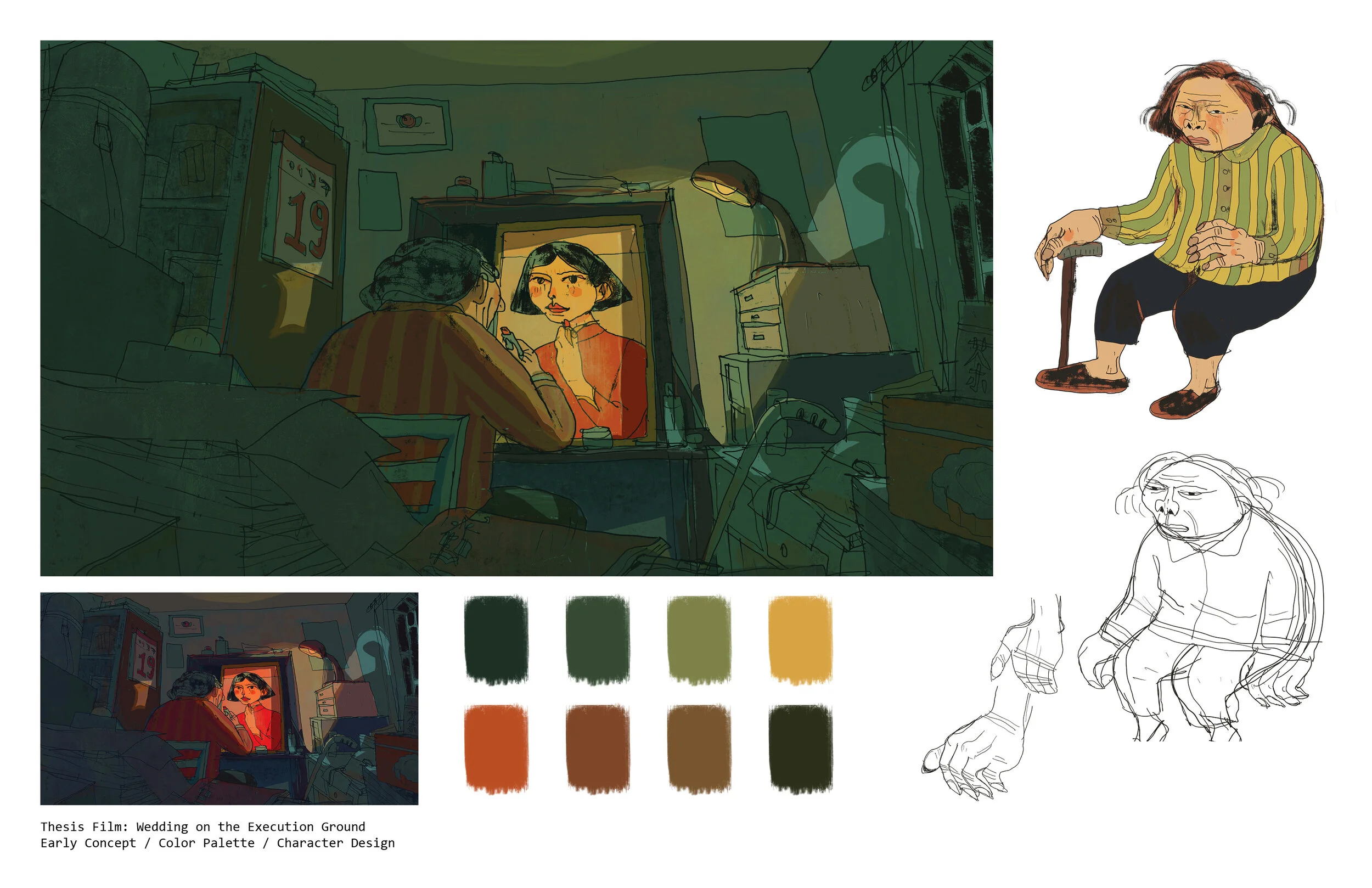This screenshot has width=1372, height=888.
Task: Click the 'Early Concept / Color Palette / Character Design' caption
Action: tap(218, 844)
